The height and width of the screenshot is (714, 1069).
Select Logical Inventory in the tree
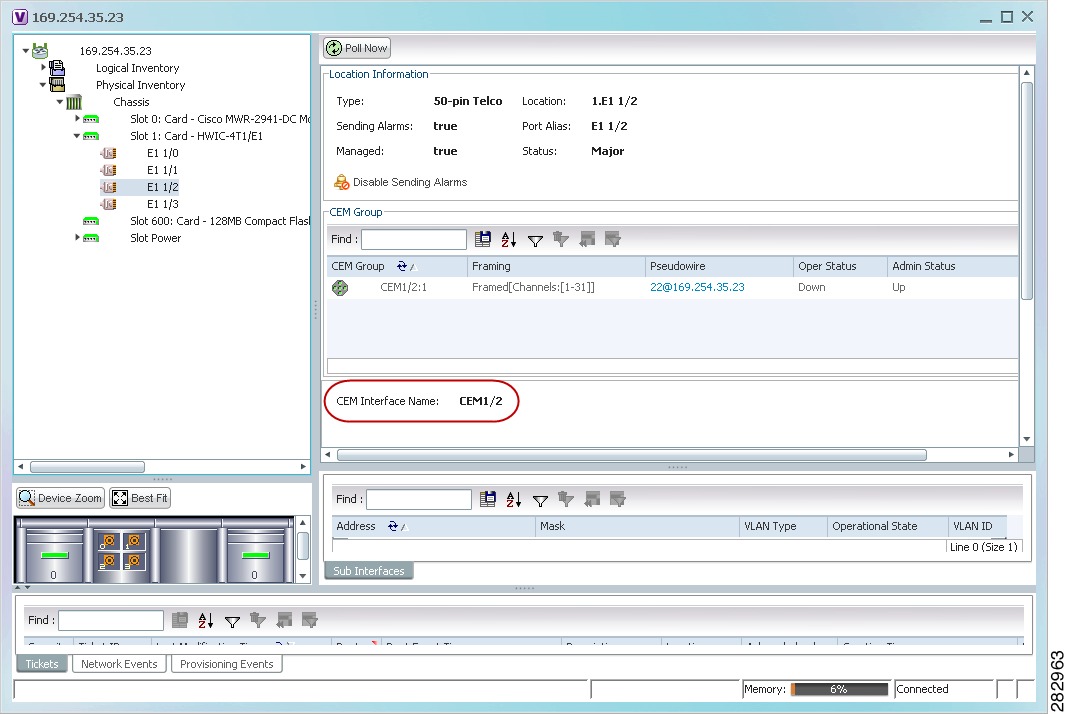(137, 68)
